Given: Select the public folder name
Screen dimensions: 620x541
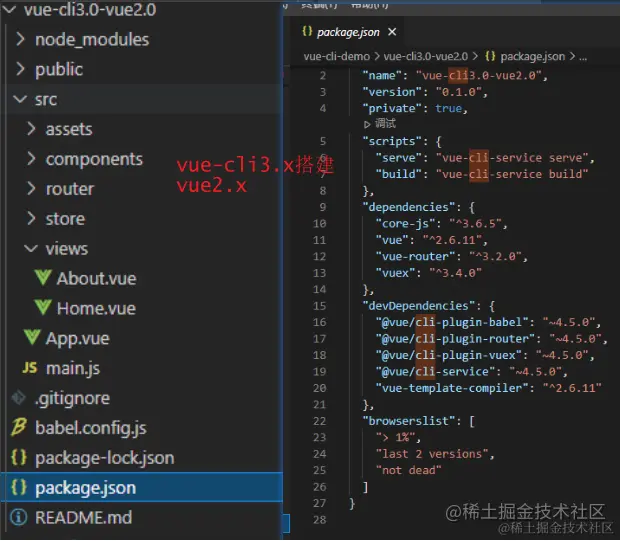Looking at the screenshot, I should [59, 70].
